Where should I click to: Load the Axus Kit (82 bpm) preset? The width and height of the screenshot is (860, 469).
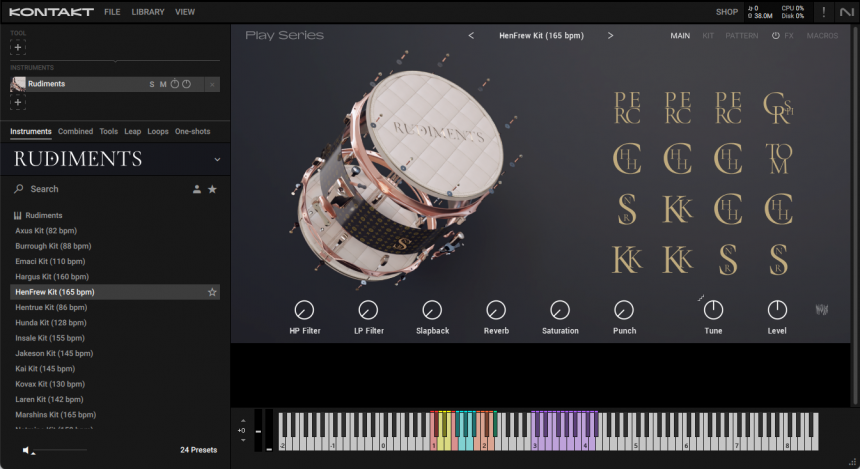click(46, 231)
